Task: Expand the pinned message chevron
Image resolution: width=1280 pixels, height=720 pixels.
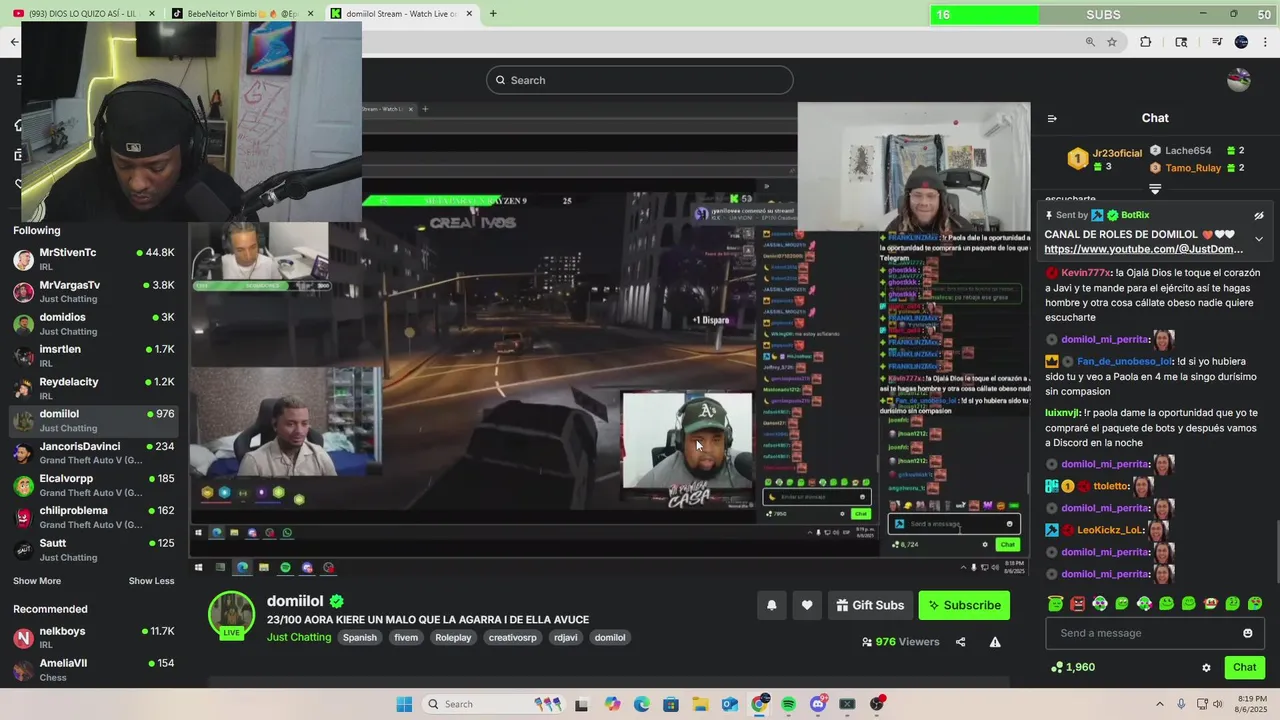Action: 1259,239
